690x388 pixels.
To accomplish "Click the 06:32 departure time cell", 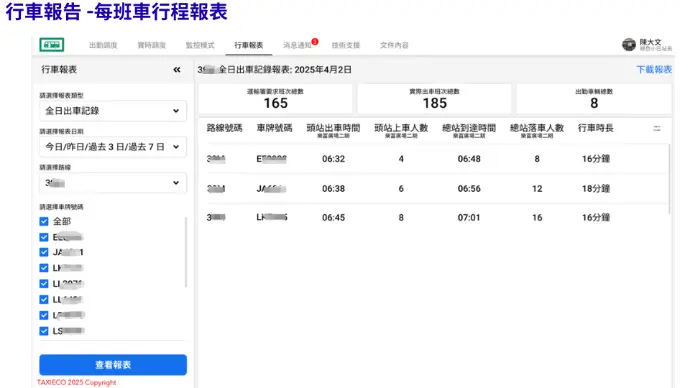I will coord(333,159).
